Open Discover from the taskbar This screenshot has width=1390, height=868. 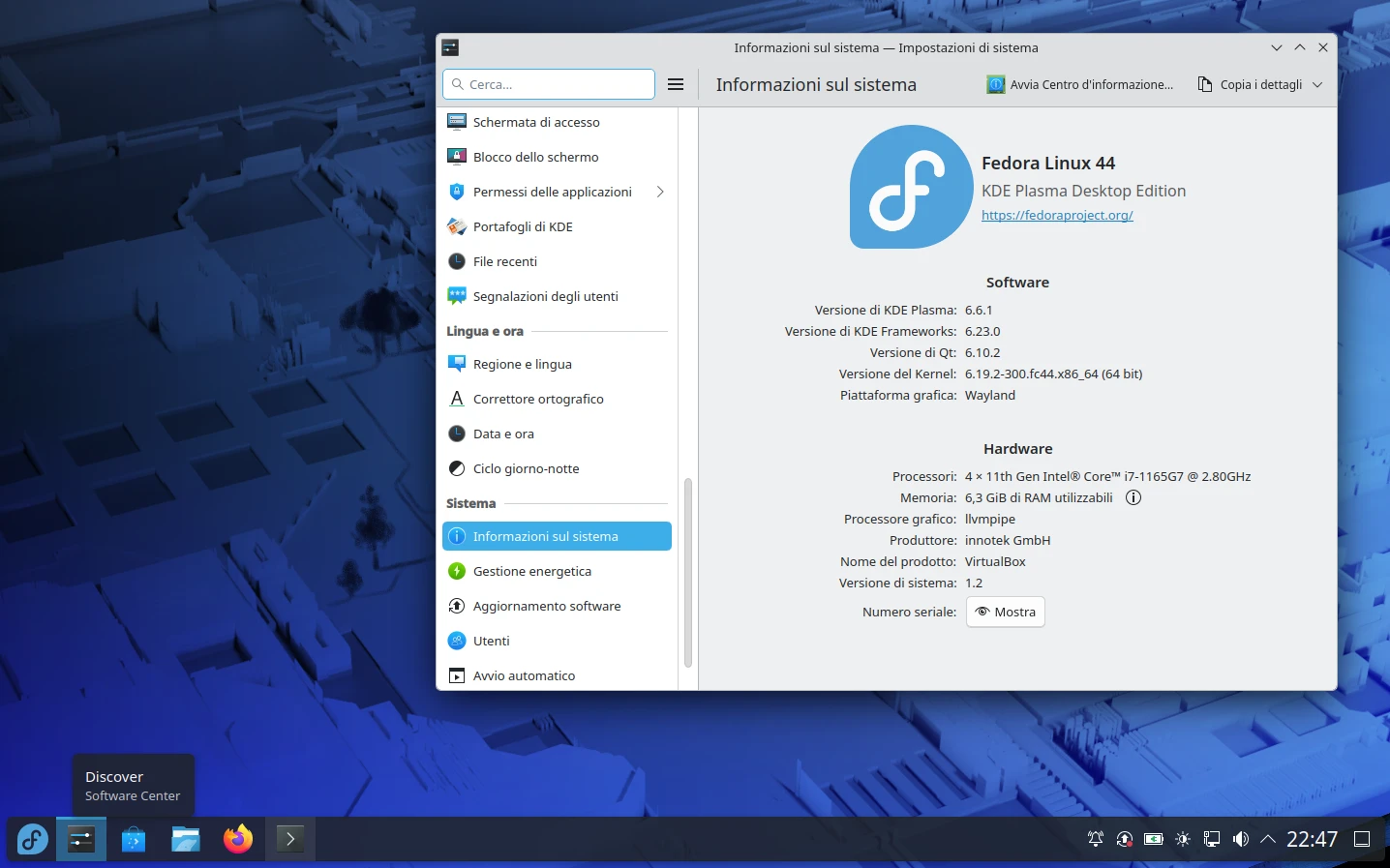[133, 839]
